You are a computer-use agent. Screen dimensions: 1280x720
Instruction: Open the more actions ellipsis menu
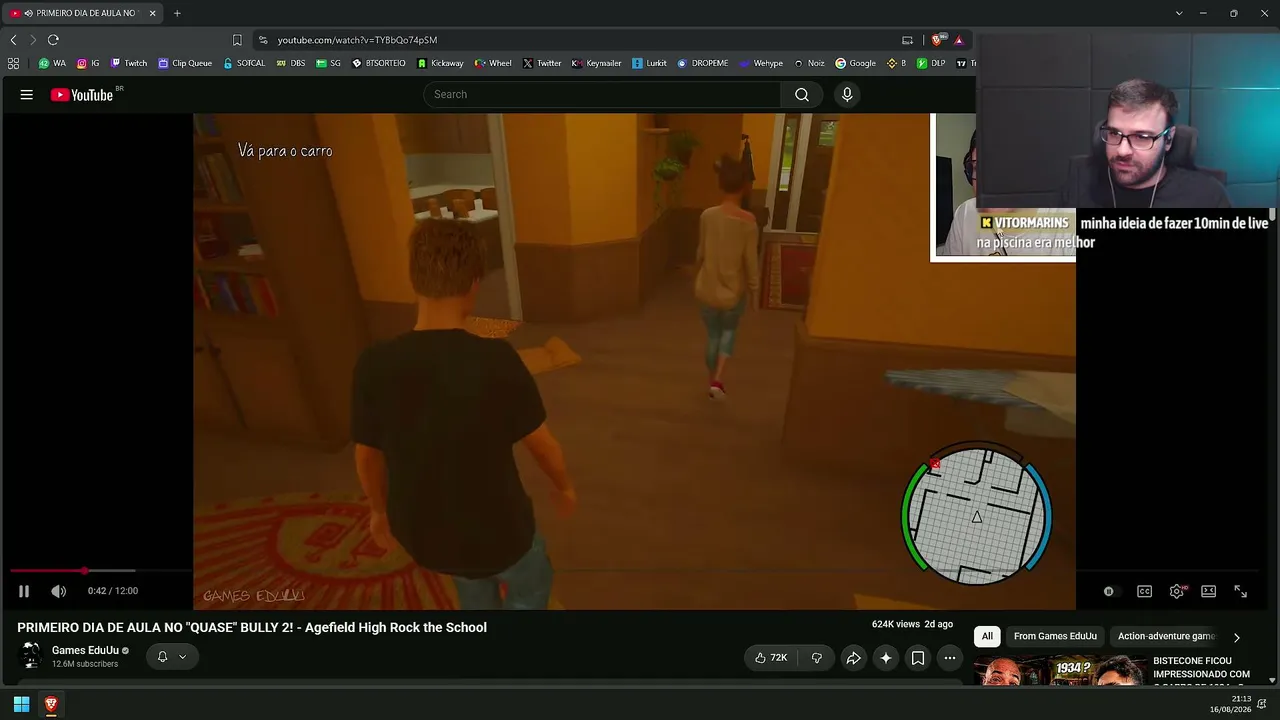950,658
